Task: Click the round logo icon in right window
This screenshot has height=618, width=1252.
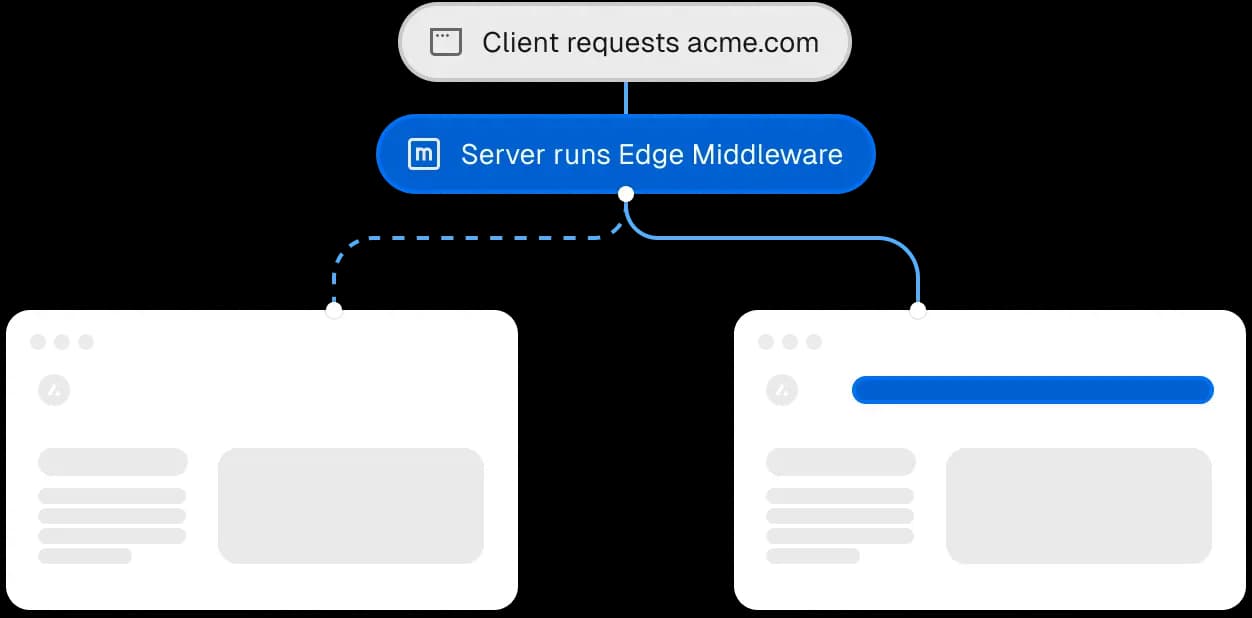Action: click(782, 391)
